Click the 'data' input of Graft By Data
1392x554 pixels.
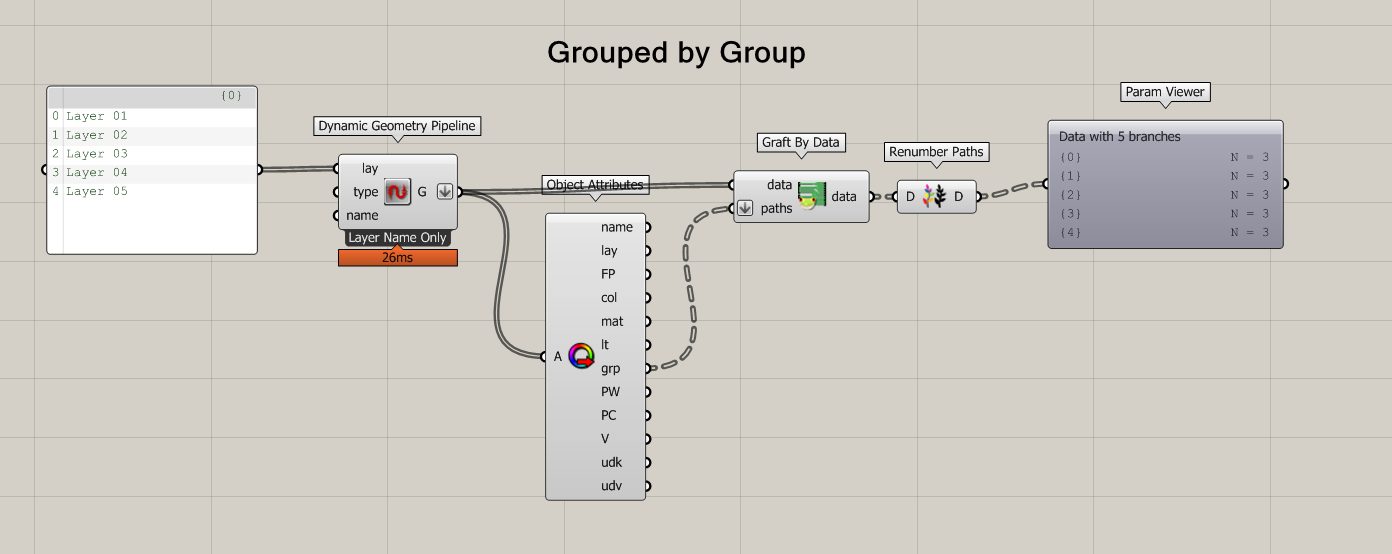pos(780,185)
